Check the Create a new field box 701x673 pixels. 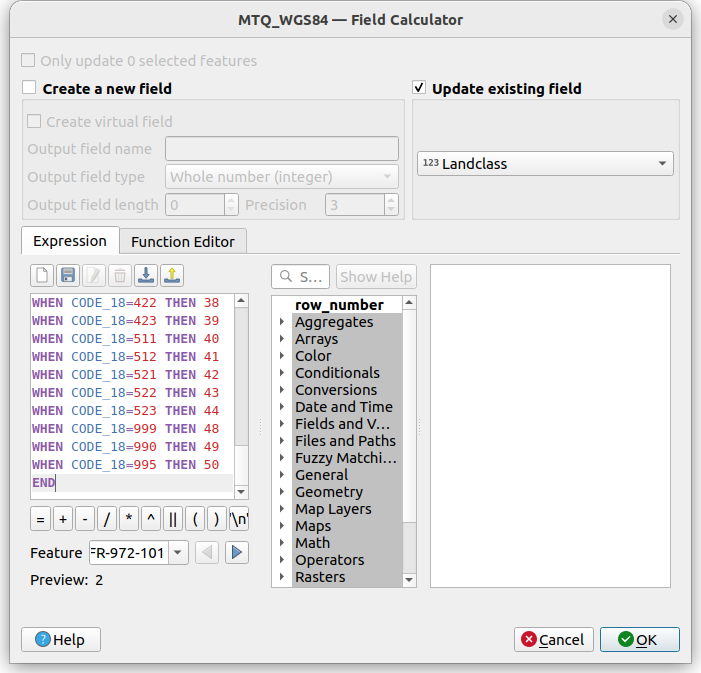coord(29,87)
